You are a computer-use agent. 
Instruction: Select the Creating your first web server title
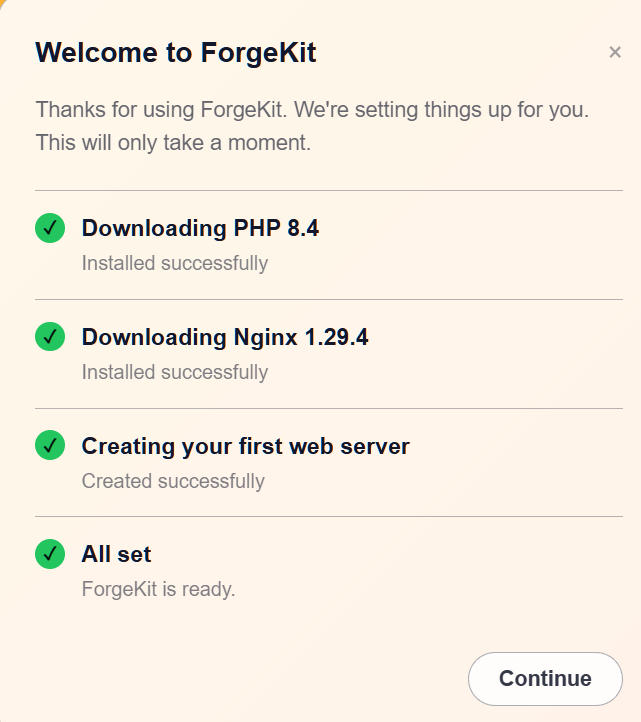point(245,446)
